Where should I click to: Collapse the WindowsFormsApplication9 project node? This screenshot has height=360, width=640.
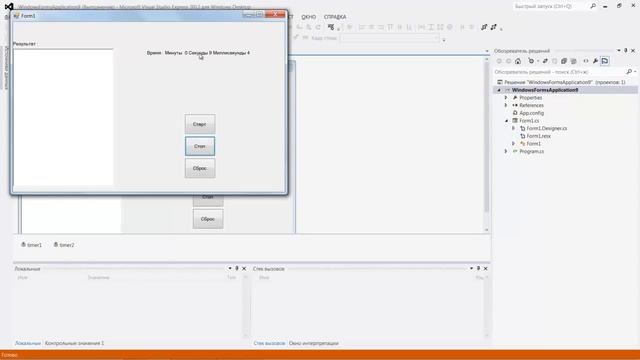point(499,90)
